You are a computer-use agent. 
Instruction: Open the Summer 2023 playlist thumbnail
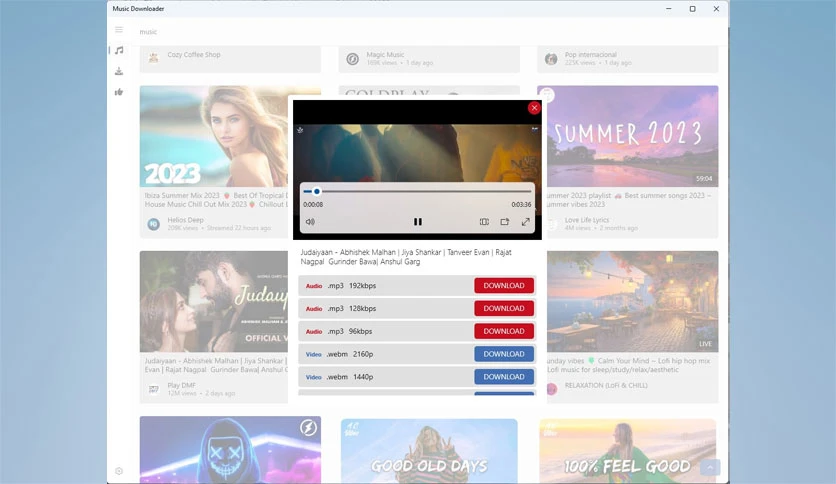click(632, 136)
